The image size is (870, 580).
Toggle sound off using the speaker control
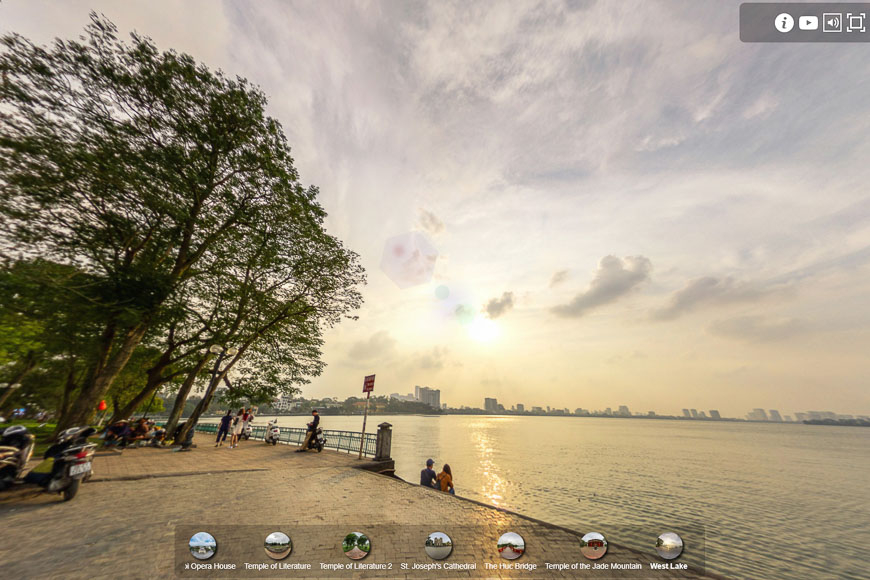point(831,21)
